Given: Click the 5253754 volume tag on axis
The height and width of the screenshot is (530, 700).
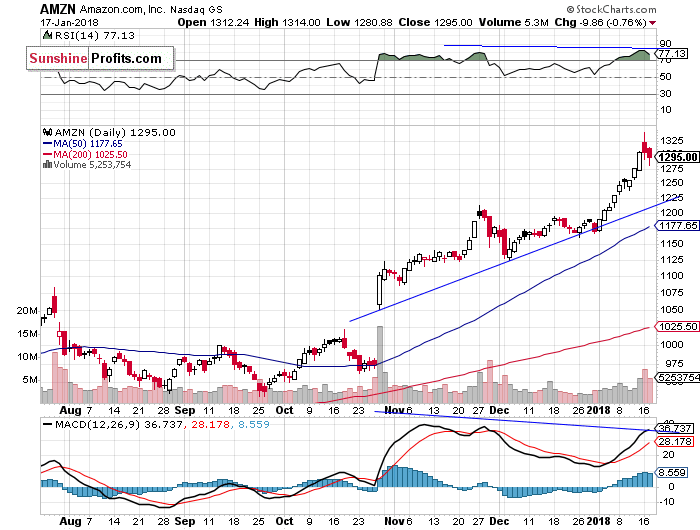Looking at the screenshot, I should [x=677, y=378].
